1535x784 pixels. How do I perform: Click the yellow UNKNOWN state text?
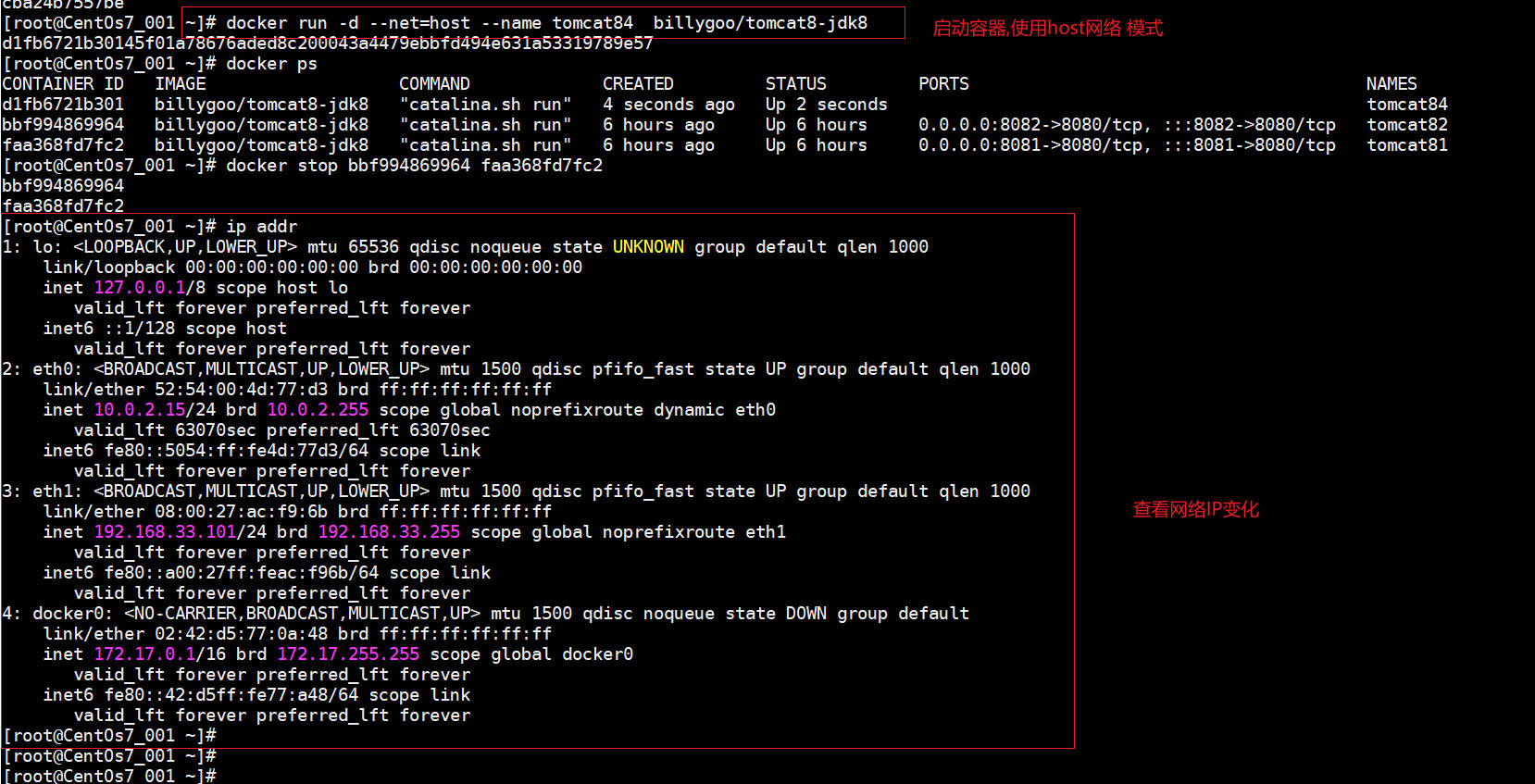648,247
